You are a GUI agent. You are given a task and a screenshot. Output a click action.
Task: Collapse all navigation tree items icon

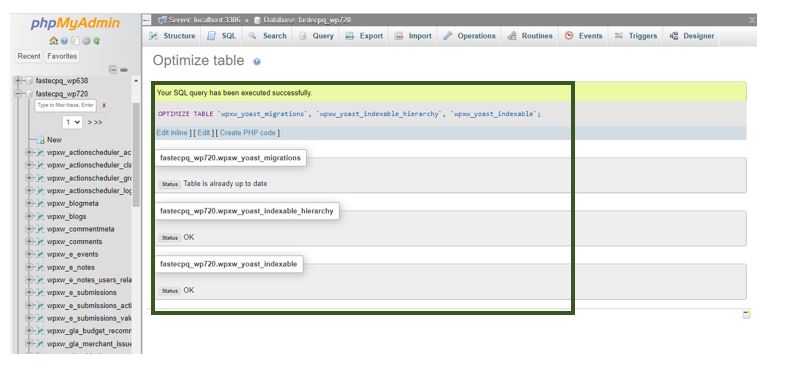click(113, 70)
